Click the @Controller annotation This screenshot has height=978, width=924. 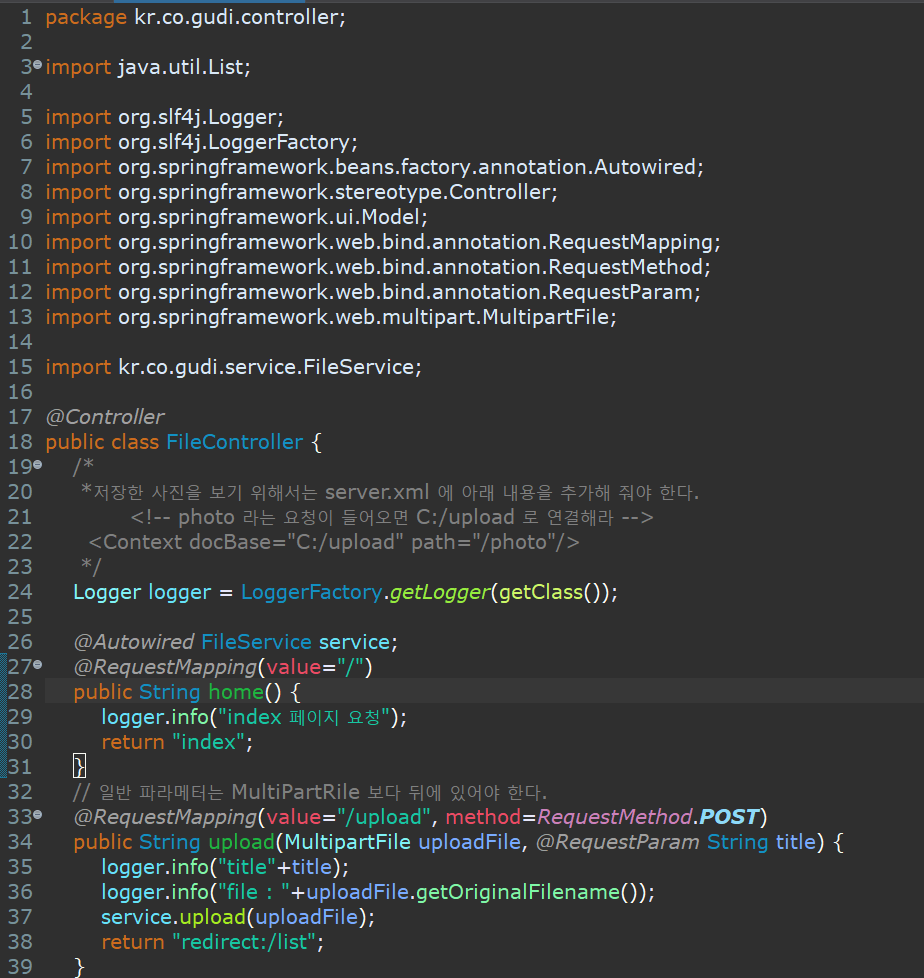coord(105,417)
